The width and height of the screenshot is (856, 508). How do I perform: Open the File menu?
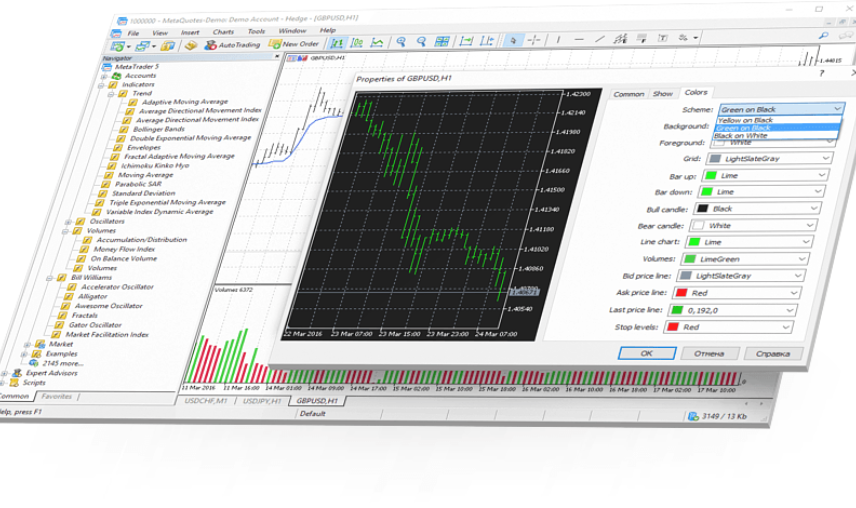133,33
